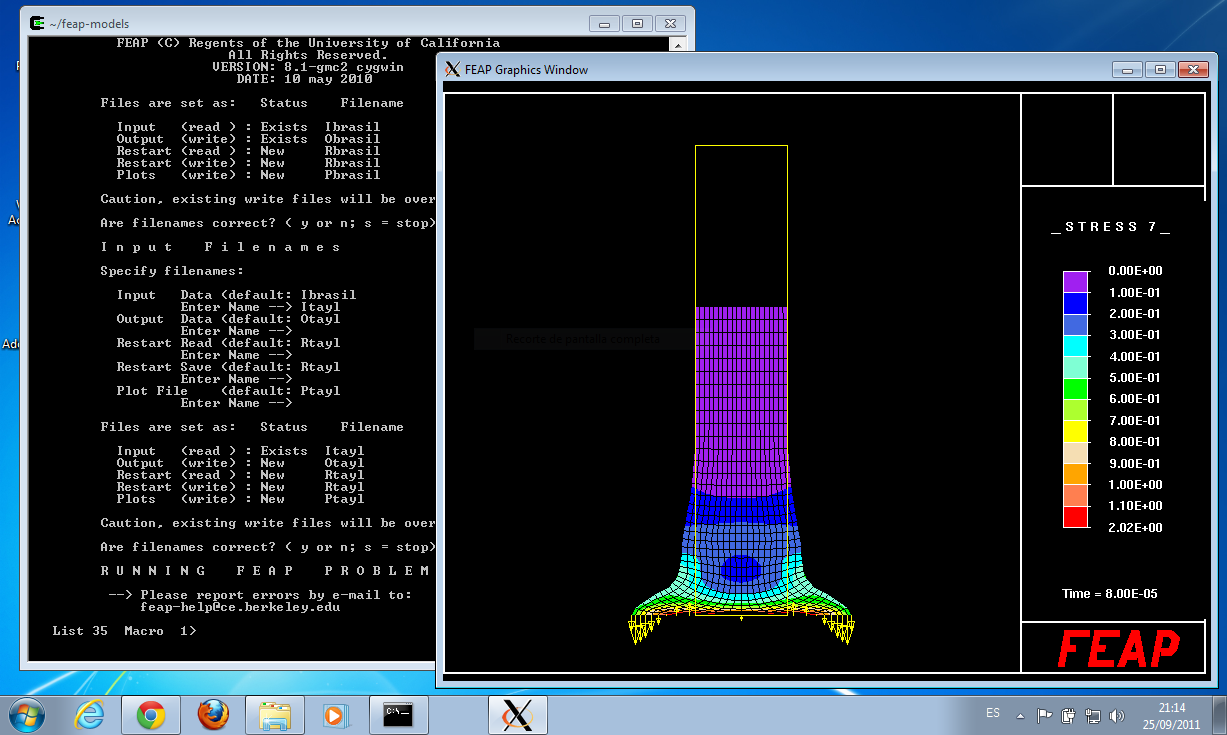The image size is (1227, 735).
Task: Click the legend value "8.00E-01"
Action: click(1135, 442)
